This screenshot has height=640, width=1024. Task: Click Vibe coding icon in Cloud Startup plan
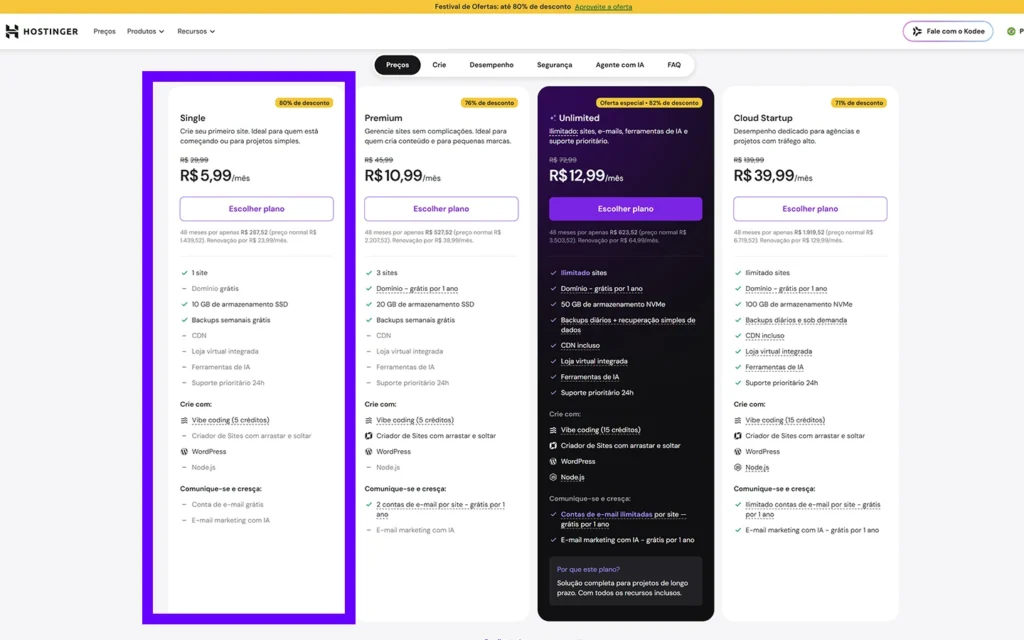737,421
